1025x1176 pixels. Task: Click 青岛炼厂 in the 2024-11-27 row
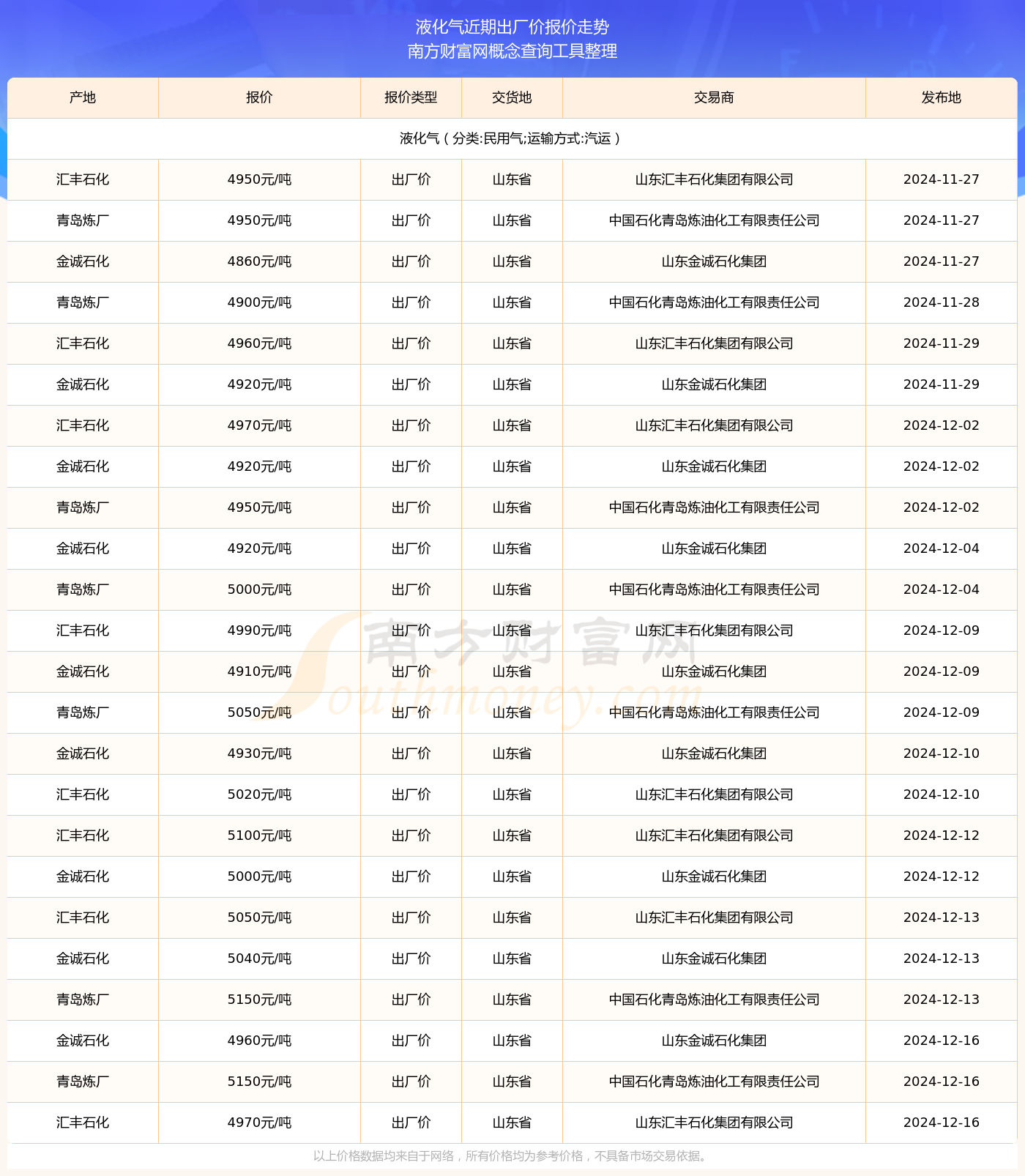point(83,220)
